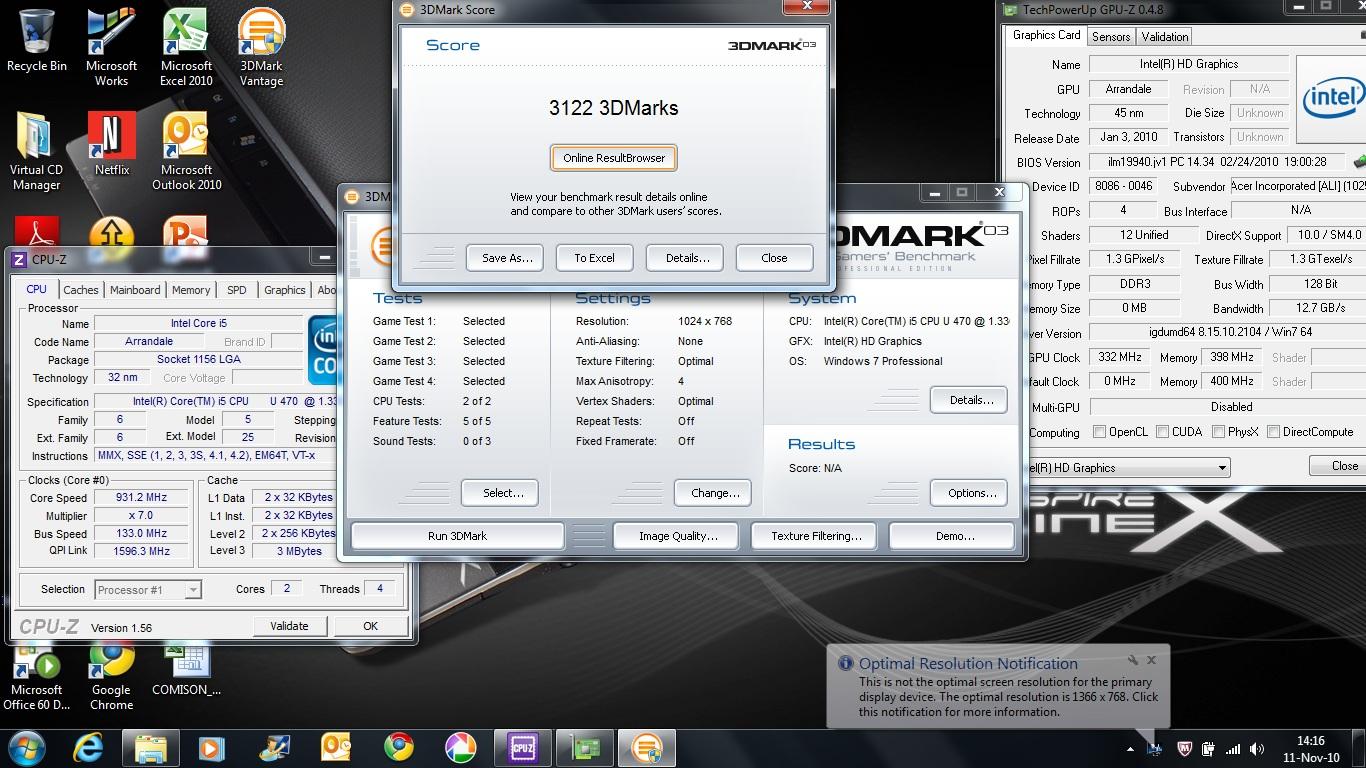This screenshot has width=1366, height=768.
Task: Dismiss the Optimal Resolution notification
Action: coord(1151,660)
